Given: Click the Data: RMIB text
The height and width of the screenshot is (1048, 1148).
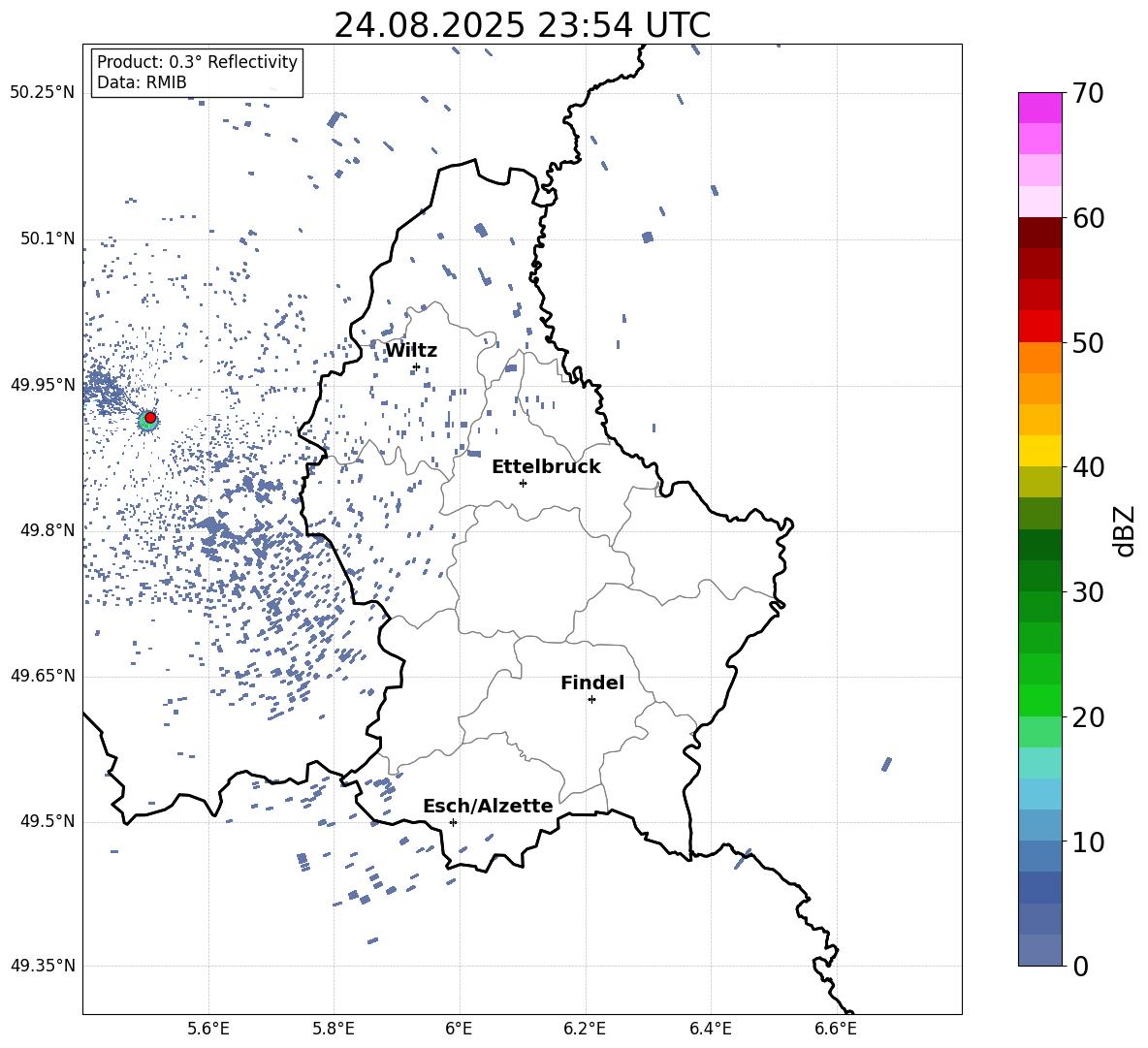Looking at the screenshot, I should (x=142, y=82).
